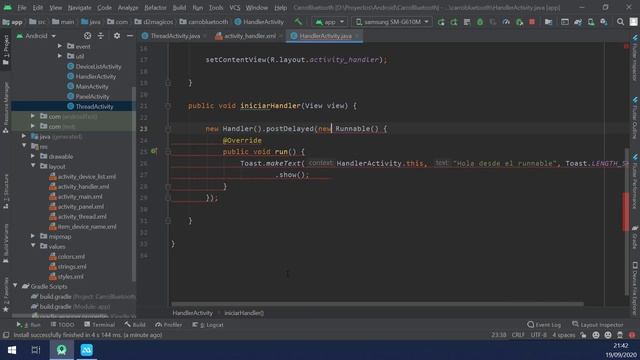Open Android Studio from Windows taskbar
Image resolution: width=640 pixels, height=360 pixels.
[62, 350]
